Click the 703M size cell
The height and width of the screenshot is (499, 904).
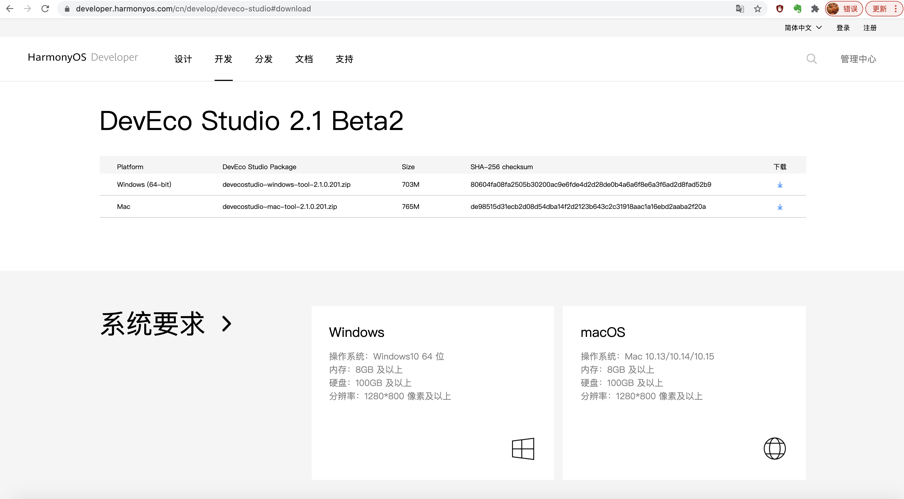pos(410,184)
